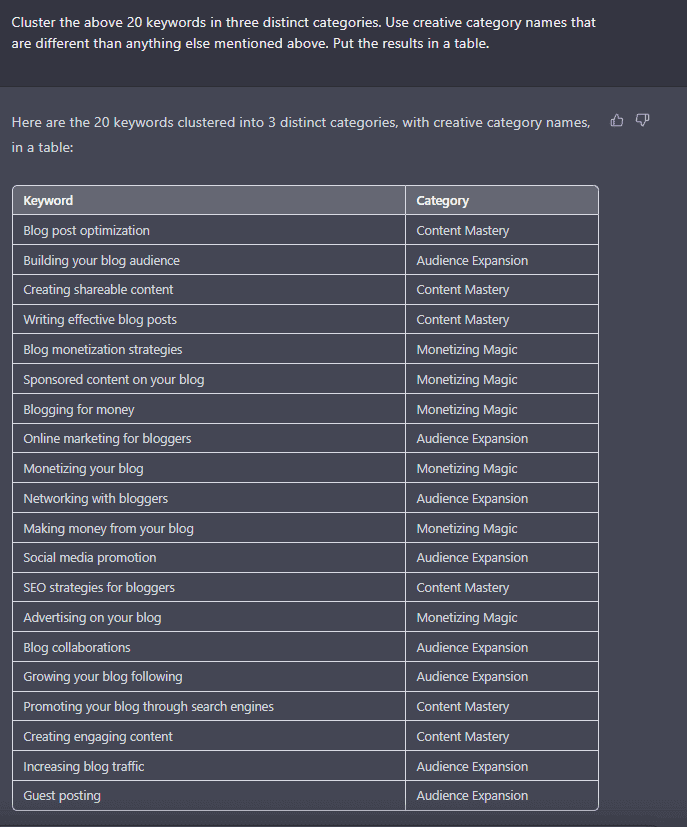The height and width of the screenshot is (827, 687).
Task: Click 'Advertising on your blog' row
Action: [305, 617]
